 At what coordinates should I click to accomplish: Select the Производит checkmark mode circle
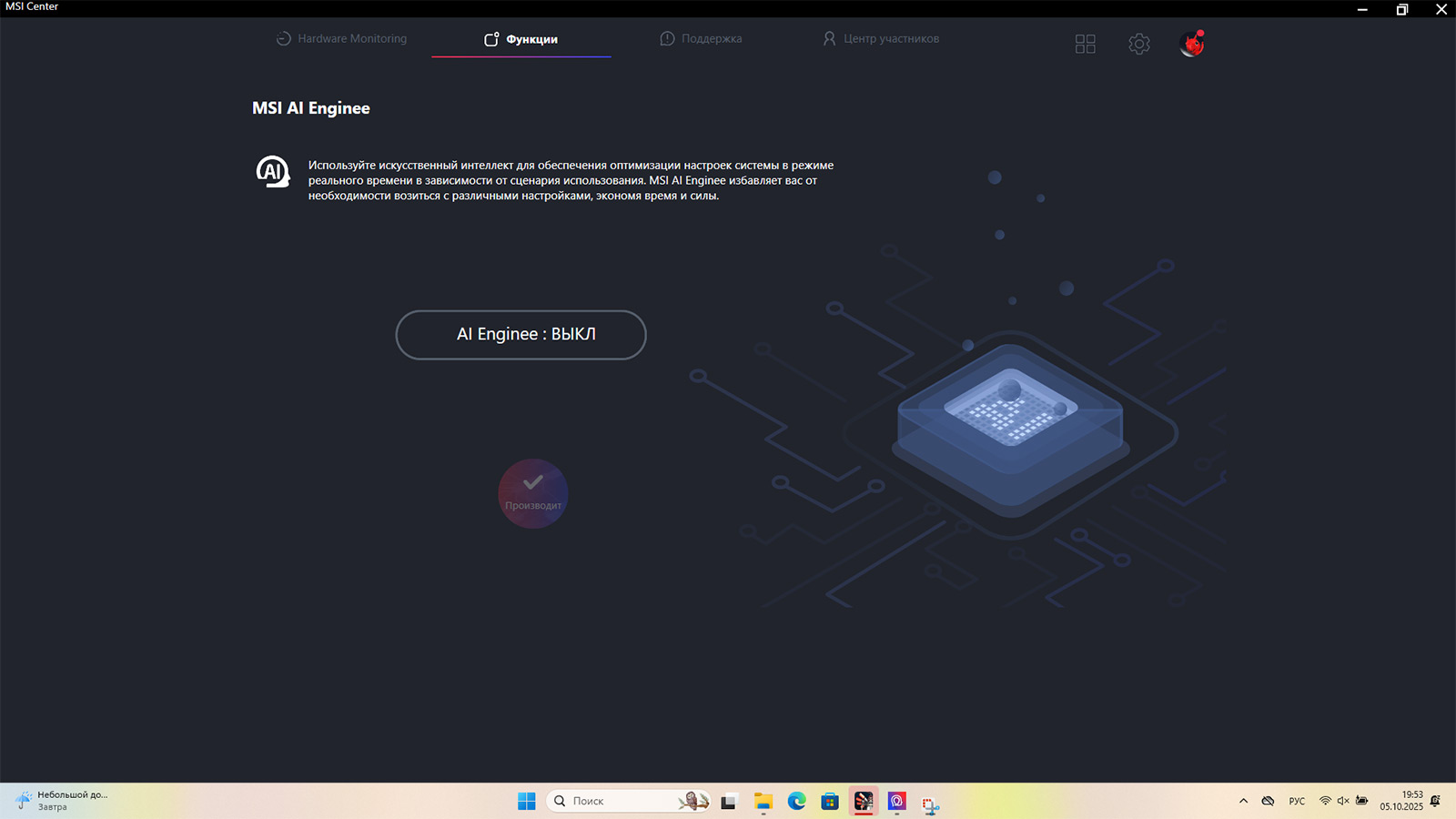pos(533,493)
